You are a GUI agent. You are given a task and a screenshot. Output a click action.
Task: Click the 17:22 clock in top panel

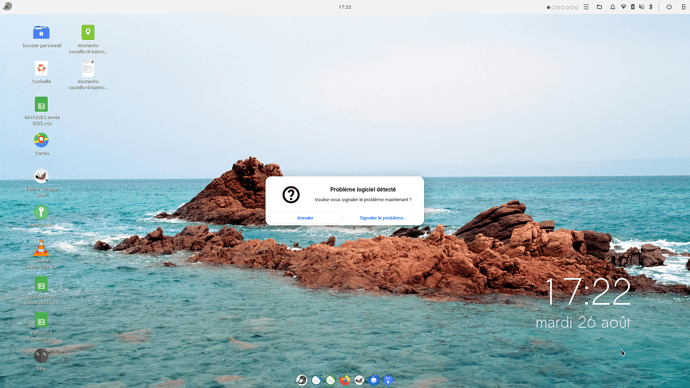click(x=345, y=7)
